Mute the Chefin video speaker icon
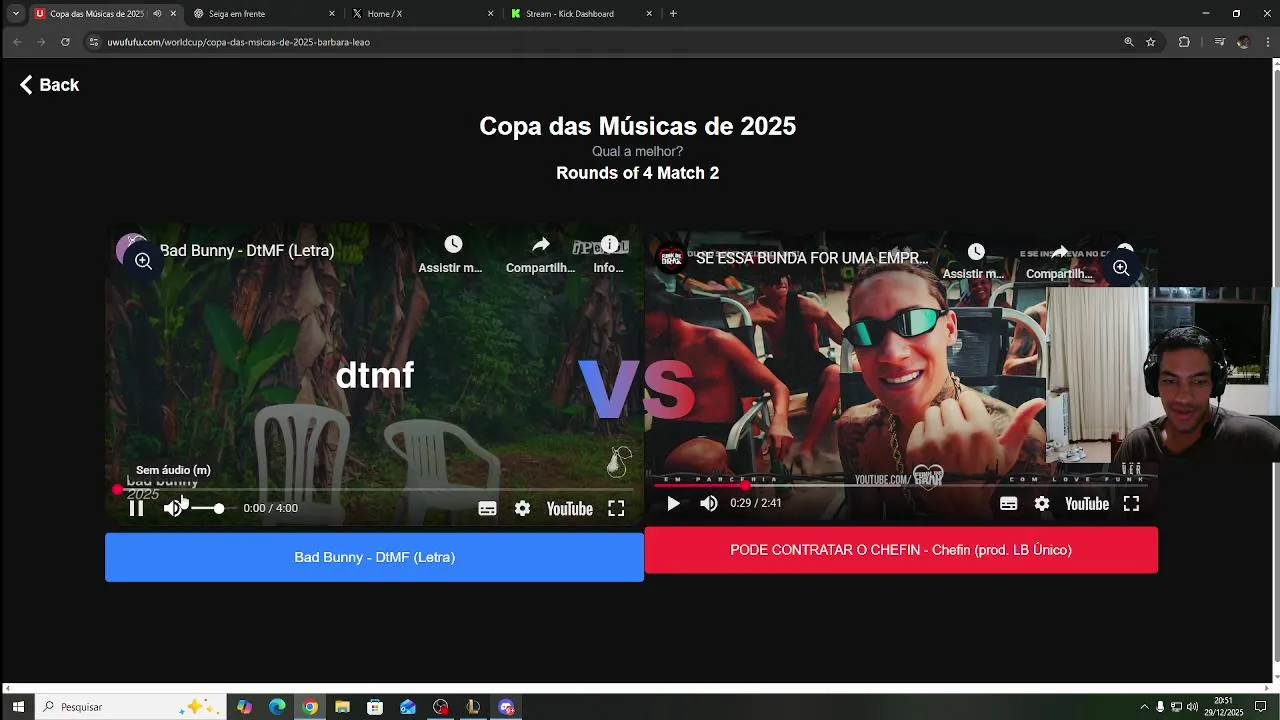This screenshot has width=1280, height=720. (x=709, y=503)
